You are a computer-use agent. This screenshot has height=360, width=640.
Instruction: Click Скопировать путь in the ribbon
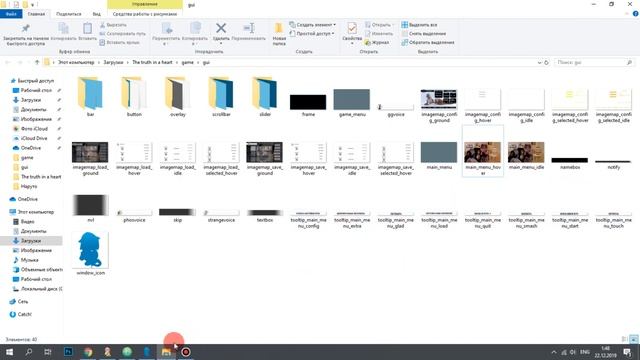[122, 33]
